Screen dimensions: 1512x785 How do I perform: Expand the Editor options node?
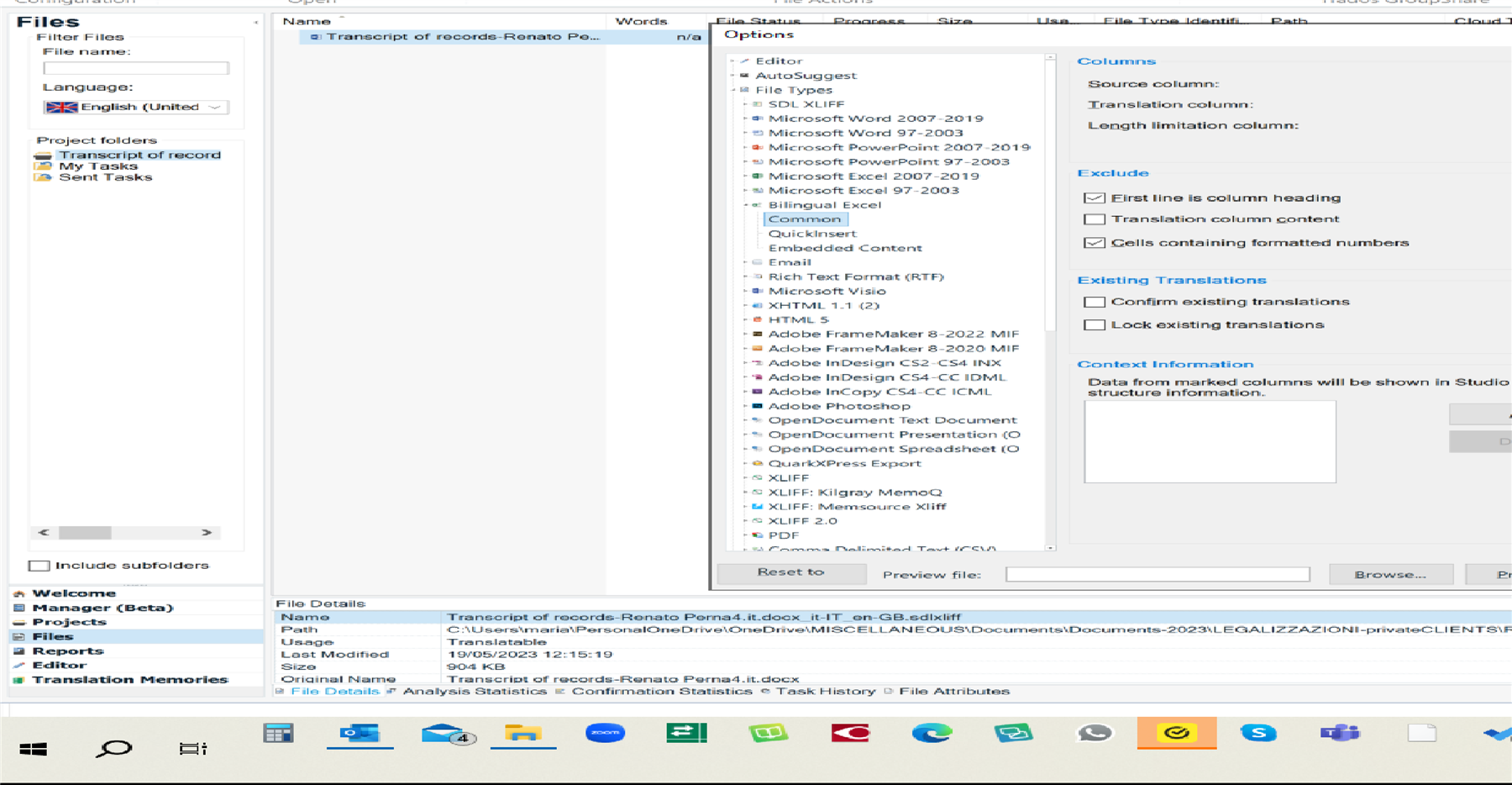click(733, 61)
